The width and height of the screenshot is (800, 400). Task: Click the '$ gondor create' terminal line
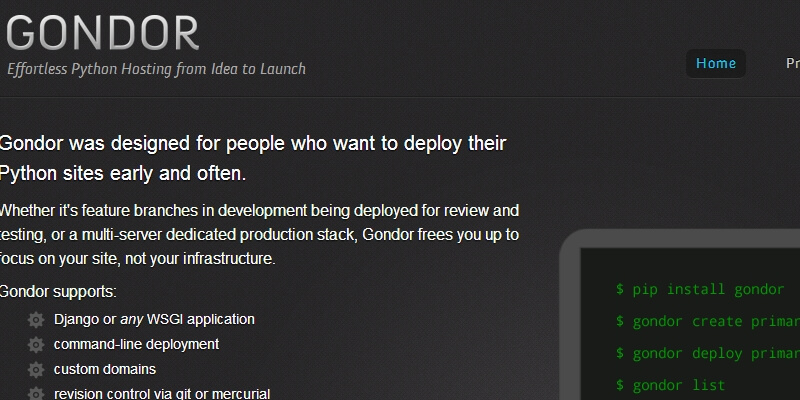[708, 321]
